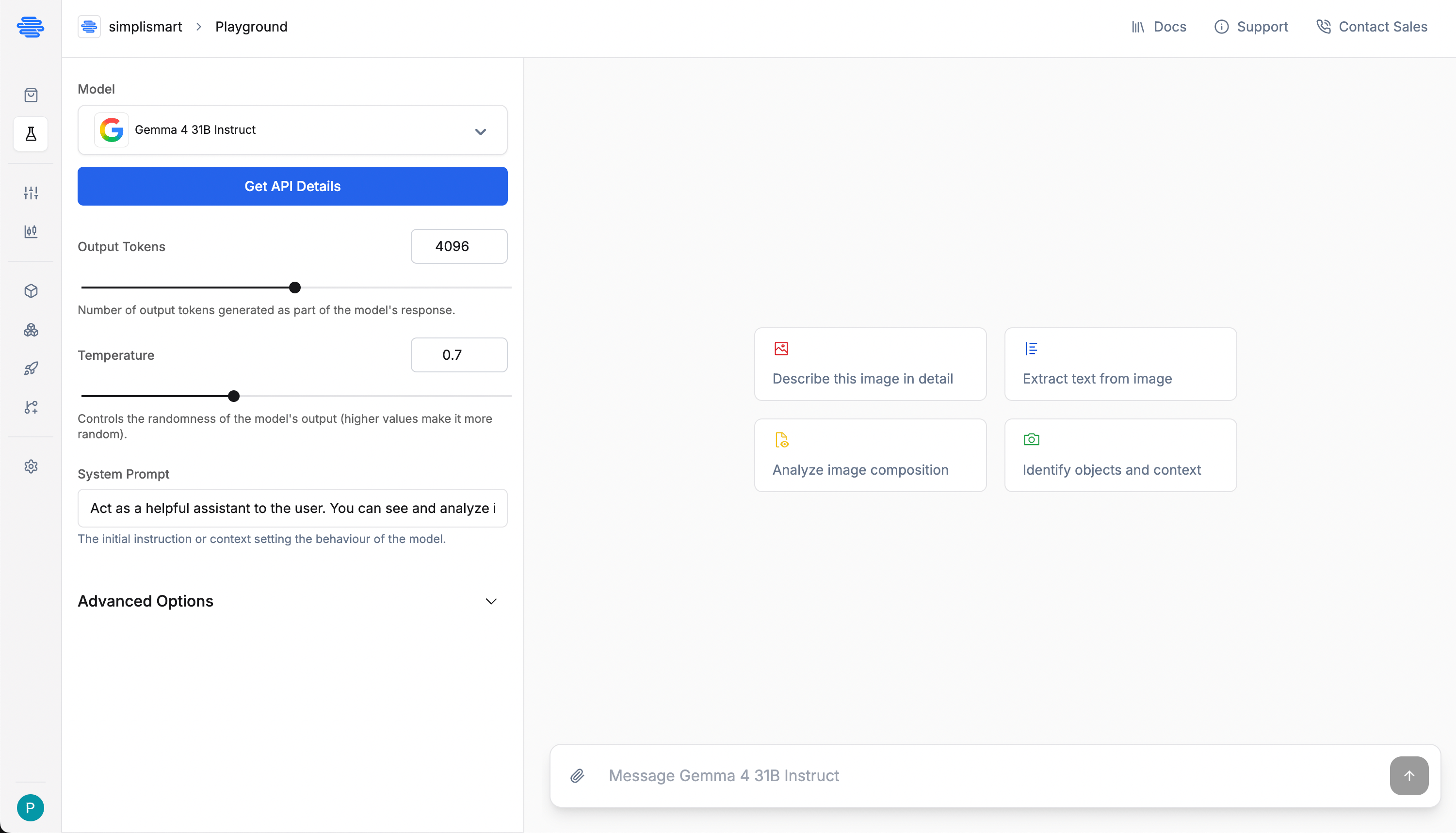Click the red image icon on describe card

781,349
